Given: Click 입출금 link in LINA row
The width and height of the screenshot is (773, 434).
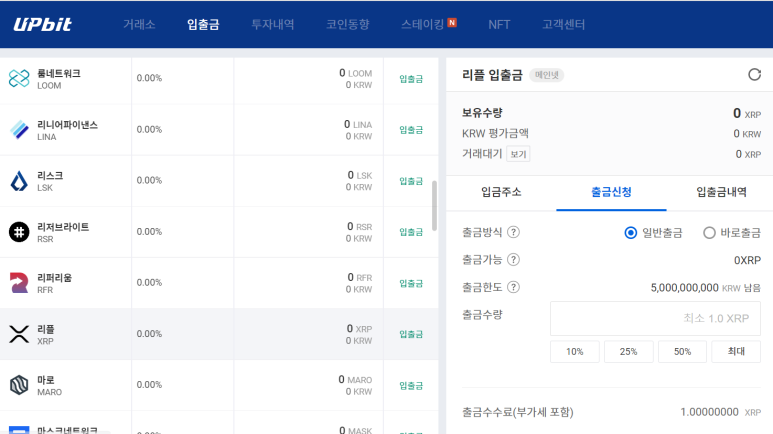Looking at the screenshot, I should coord(411,130).
